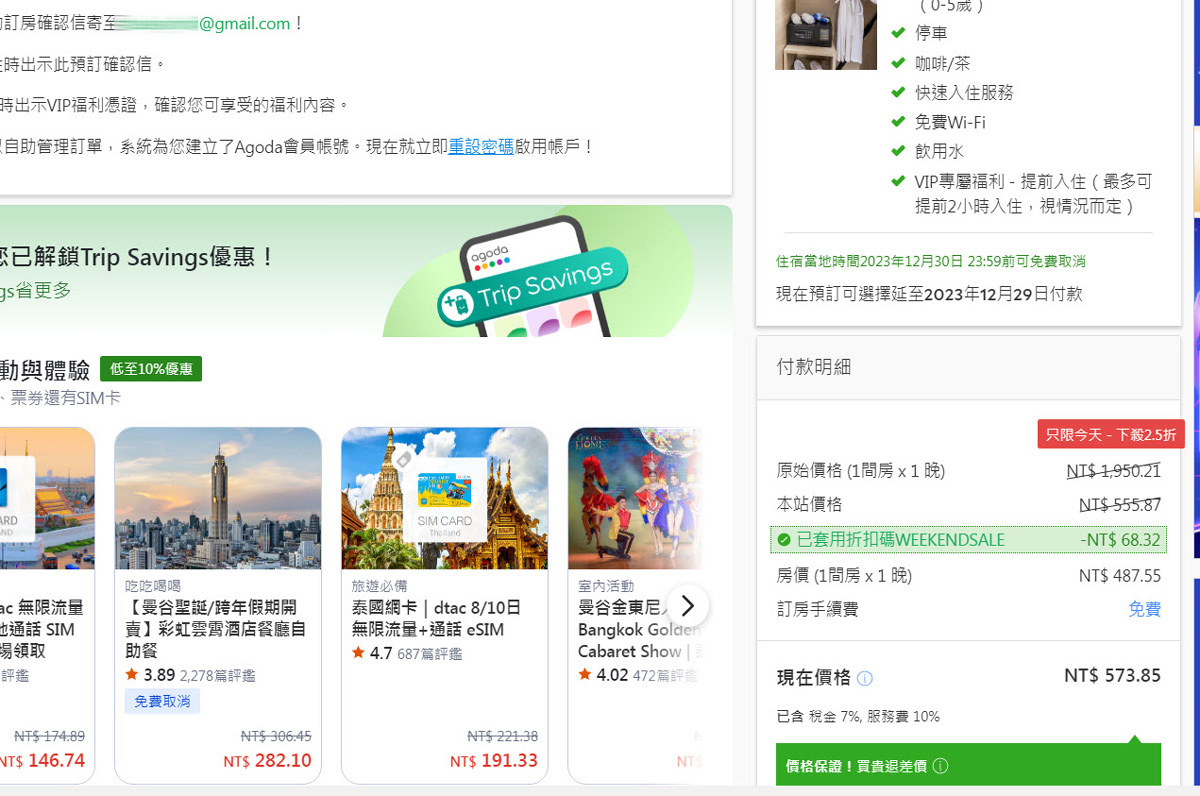
Task: Click green check icon next to WEEKENDSALE
Action: [784, 540]
